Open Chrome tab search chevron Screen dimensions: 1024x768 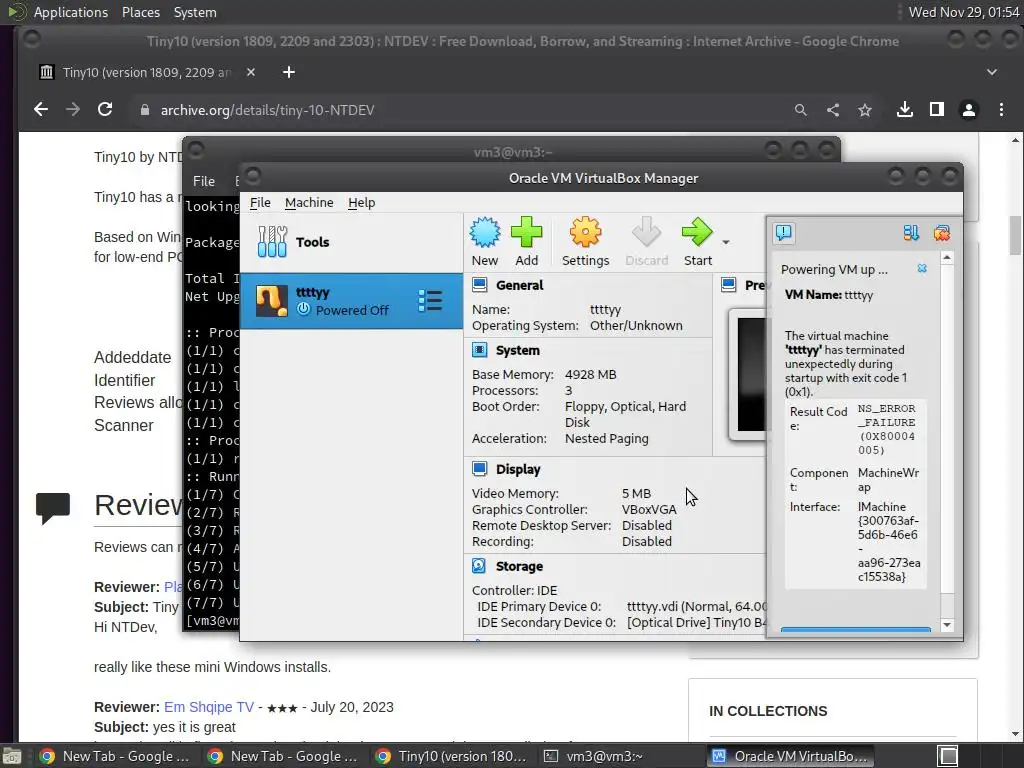tap(991, 72)
